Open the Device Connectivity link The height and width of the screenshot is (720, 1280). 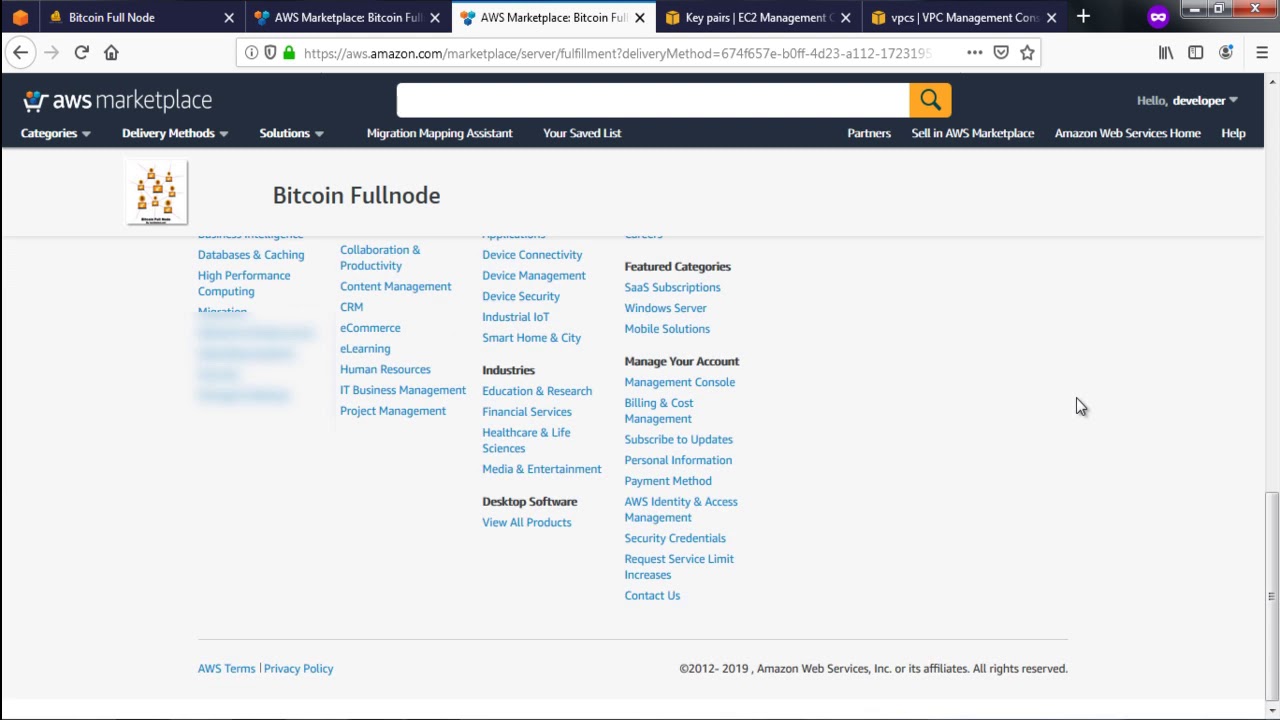click(x=532, y=255)
